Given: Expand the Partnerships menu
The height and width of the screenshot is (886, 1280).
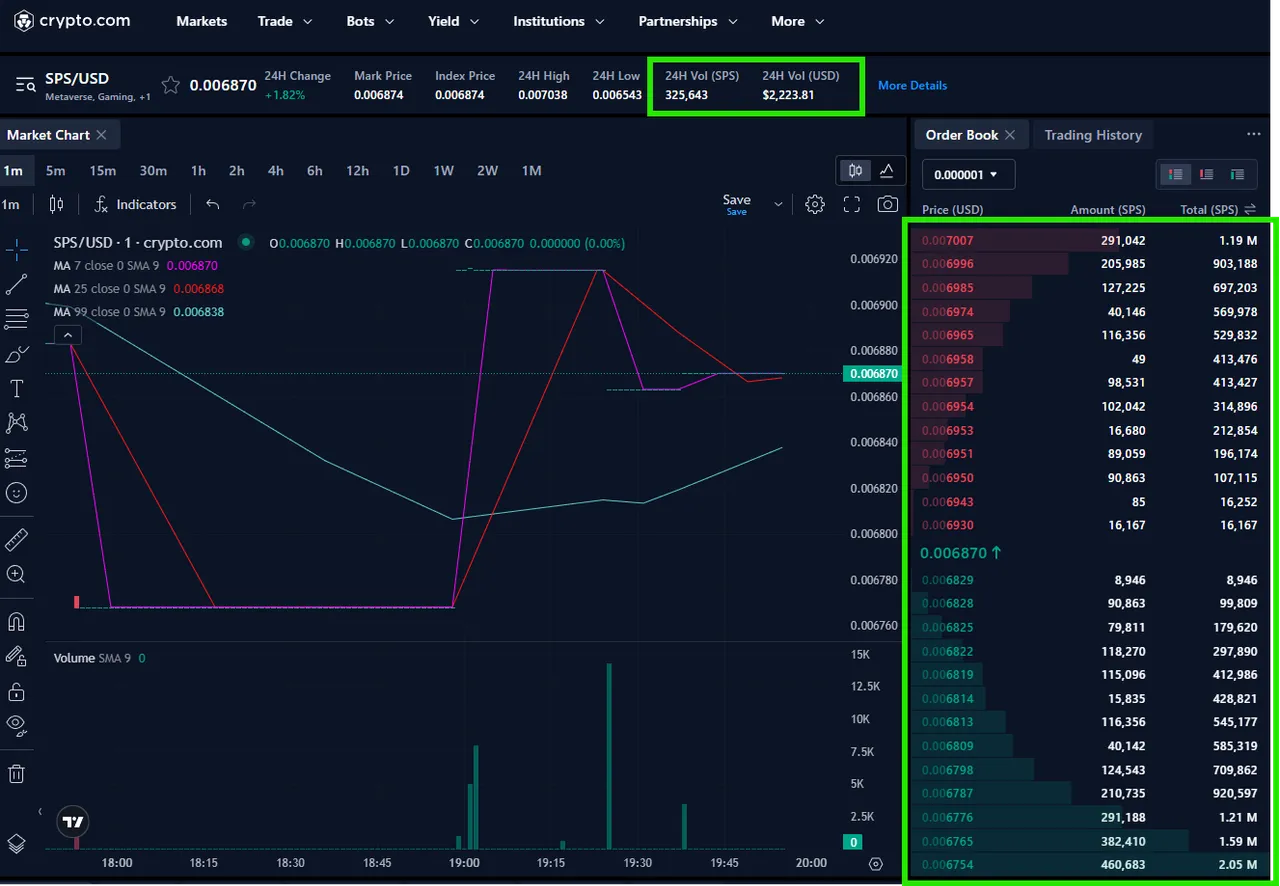Looking at the screenshot, I should pos(688,21).
